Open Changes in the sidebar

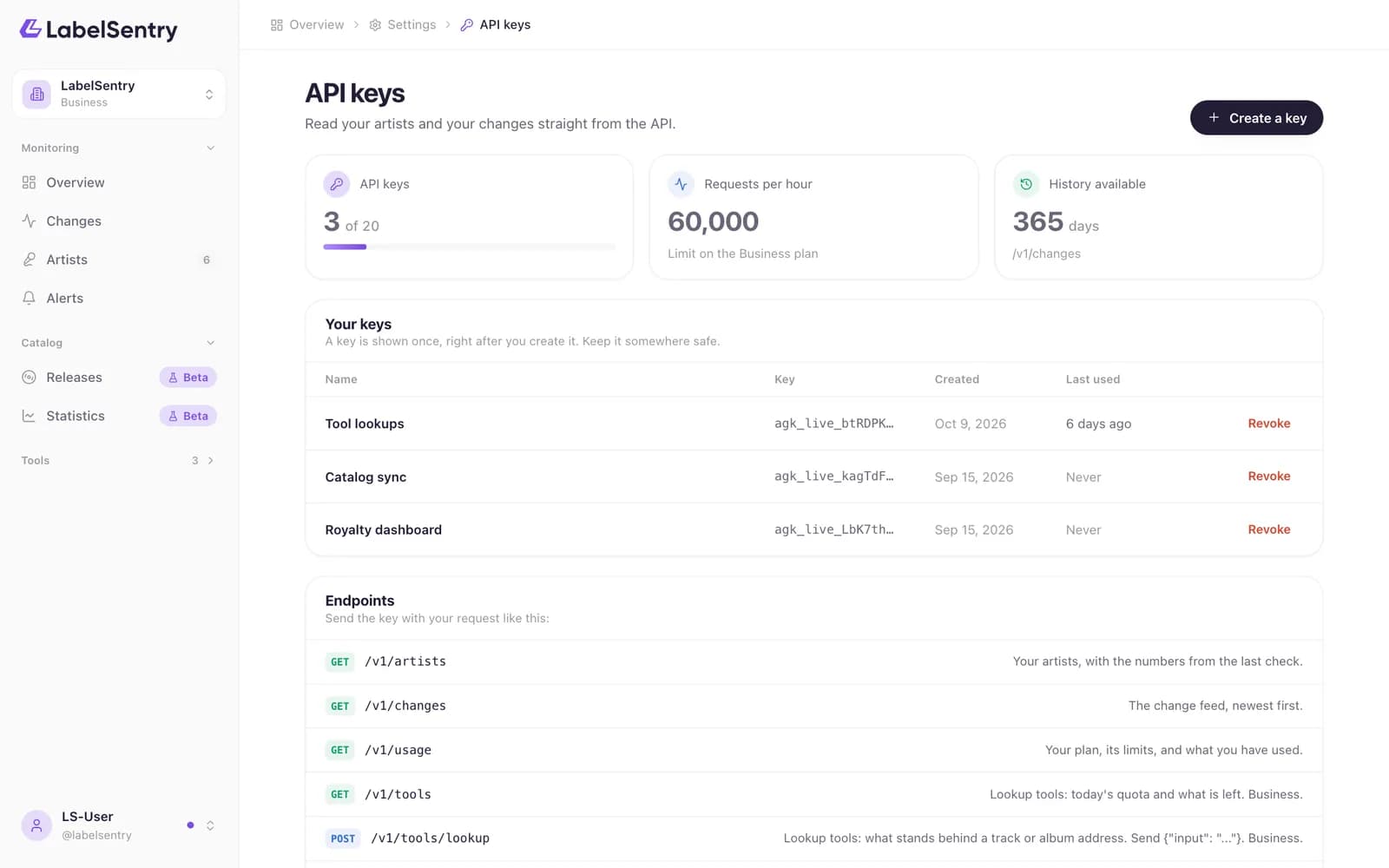point(119,220)
